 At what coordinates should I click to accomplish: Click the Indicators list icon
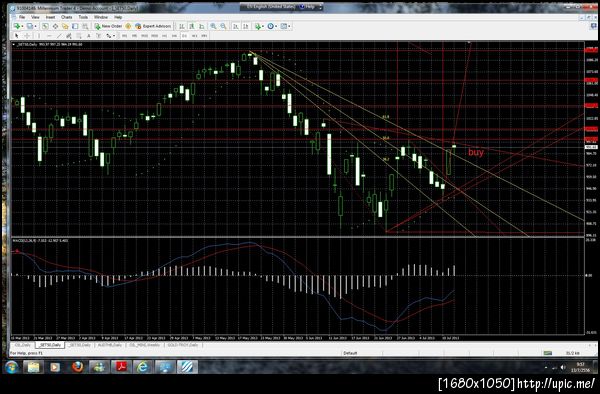pyautogui.click(x=258, y=26)
